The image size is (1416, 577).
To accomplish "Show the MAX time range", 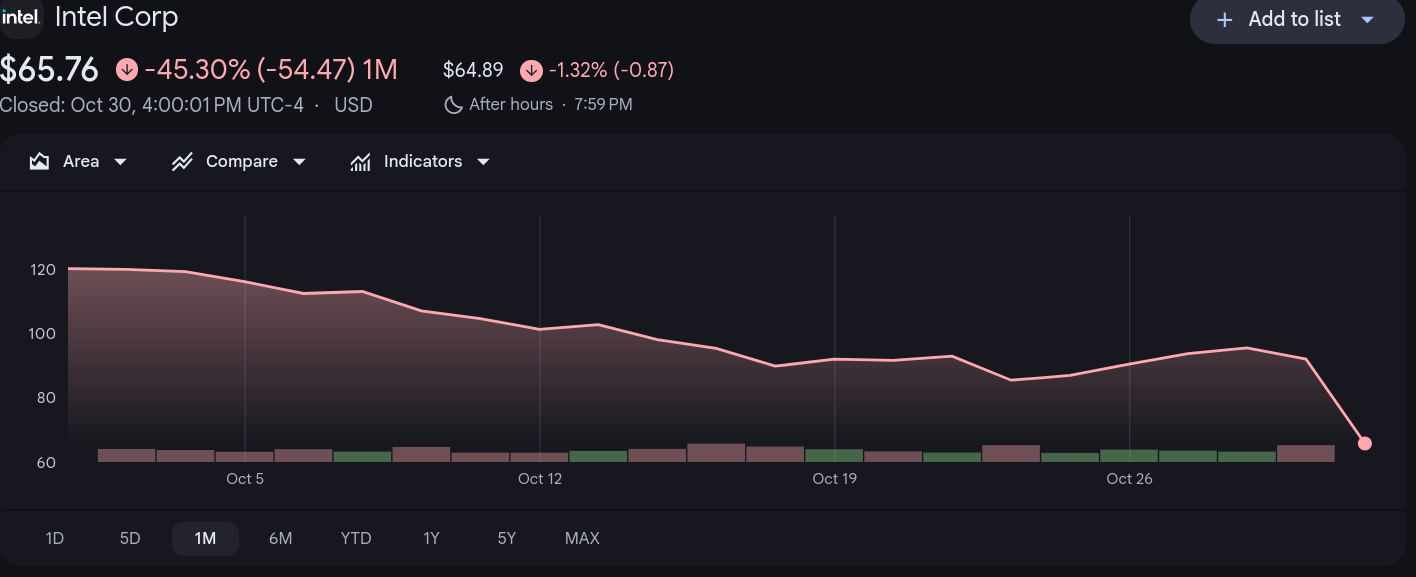I will 582,538.
